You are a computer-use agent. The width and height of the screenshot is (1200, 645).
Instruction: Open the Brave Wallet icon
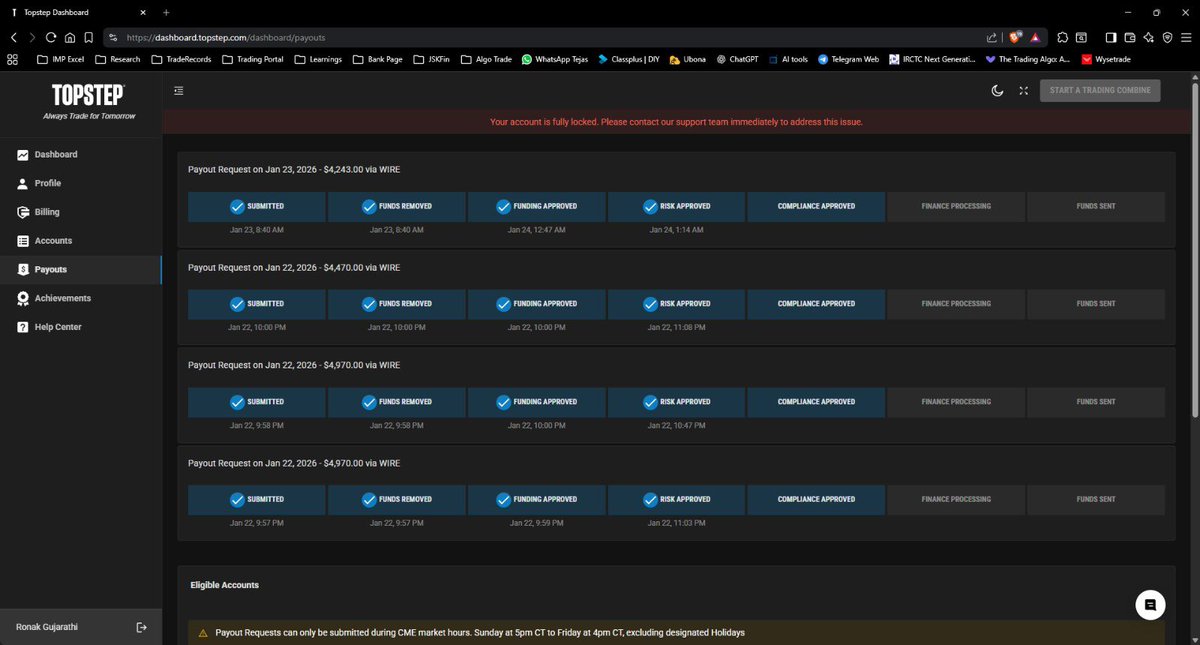[1130, 37]
